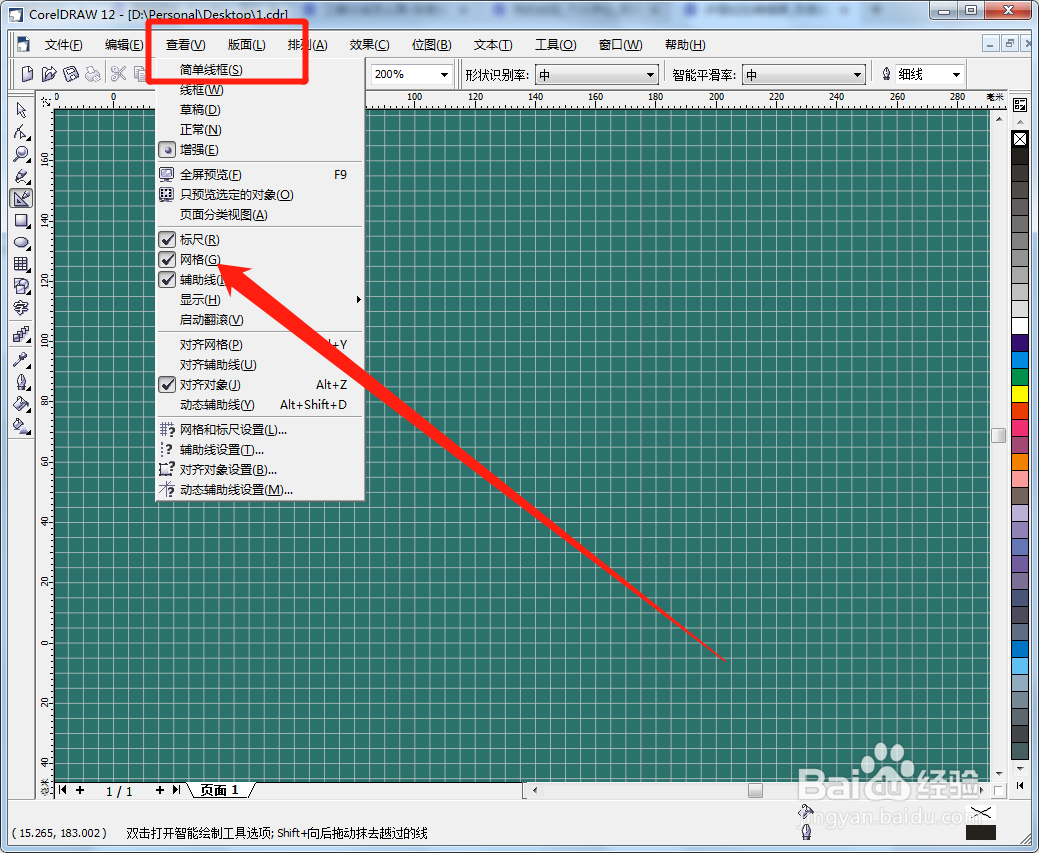Click the Open file icon
Viewport: 1039px width, 853px height.
tap(49, 74)
